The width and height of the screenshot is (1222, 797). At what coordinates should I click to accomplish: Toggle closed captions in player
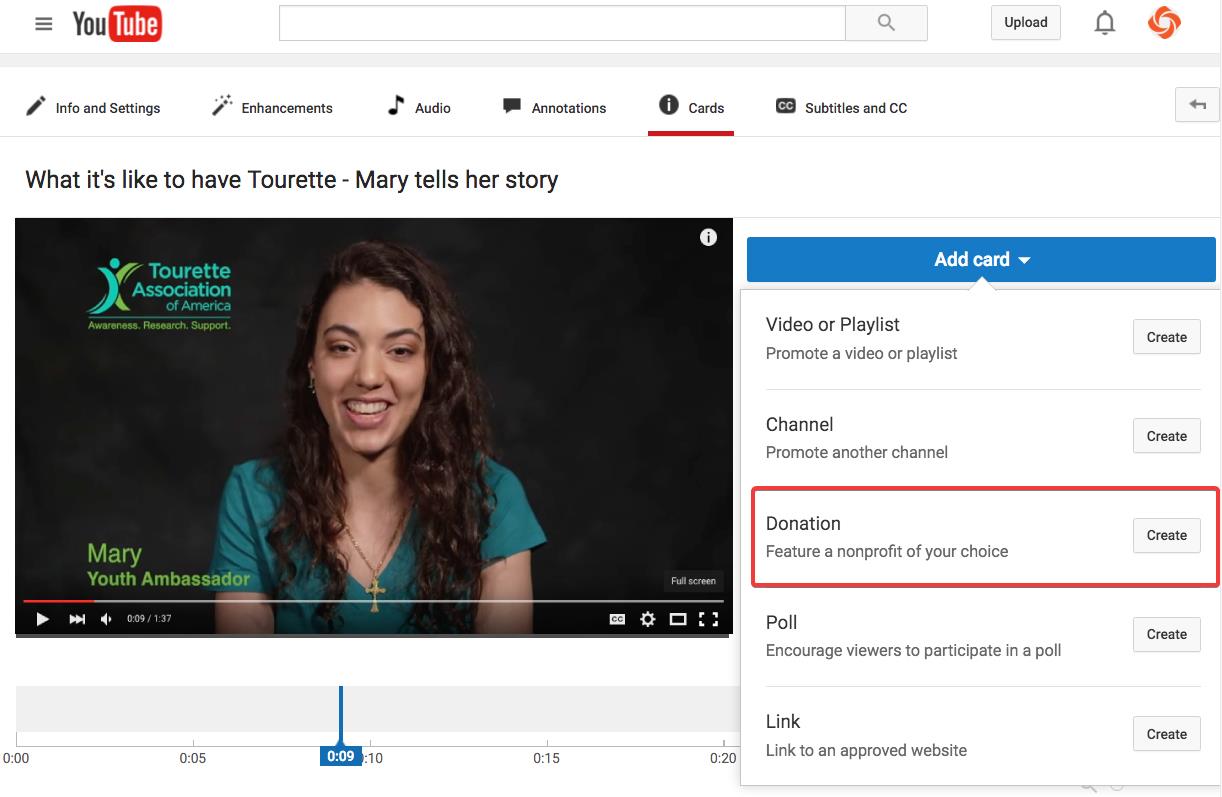617,619
